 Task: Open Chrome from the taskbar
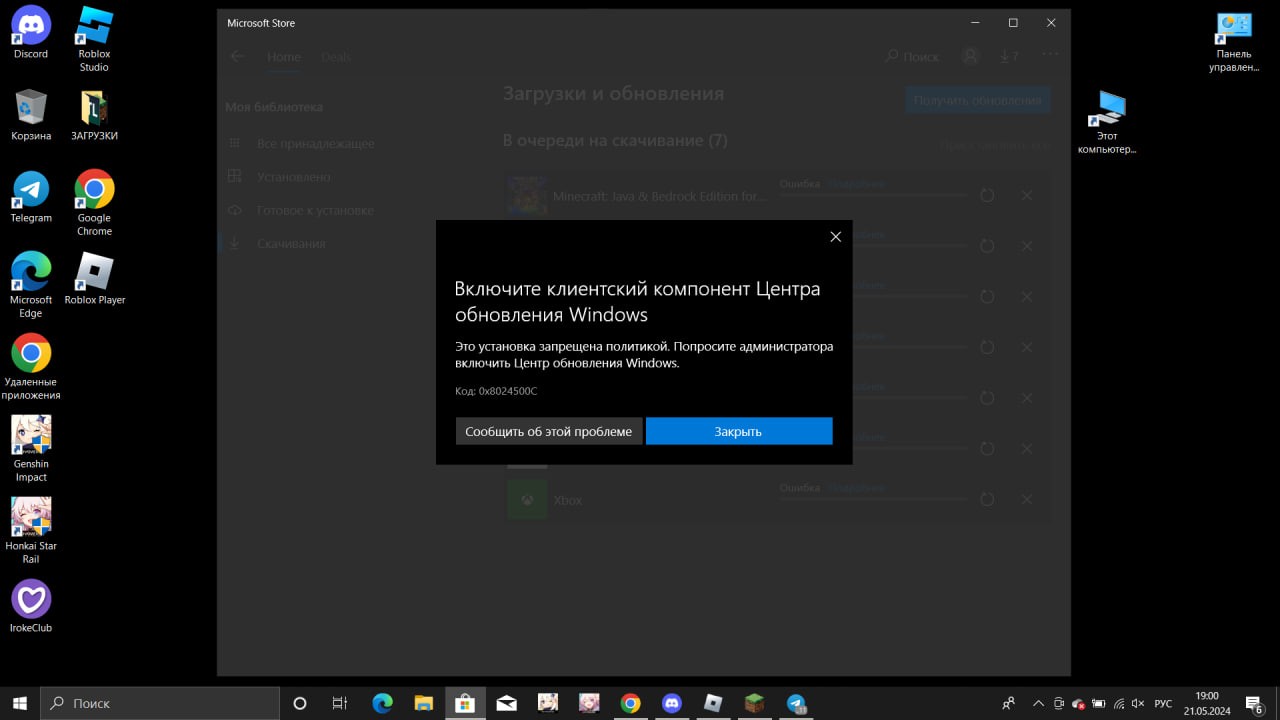(x=630, y=703)
